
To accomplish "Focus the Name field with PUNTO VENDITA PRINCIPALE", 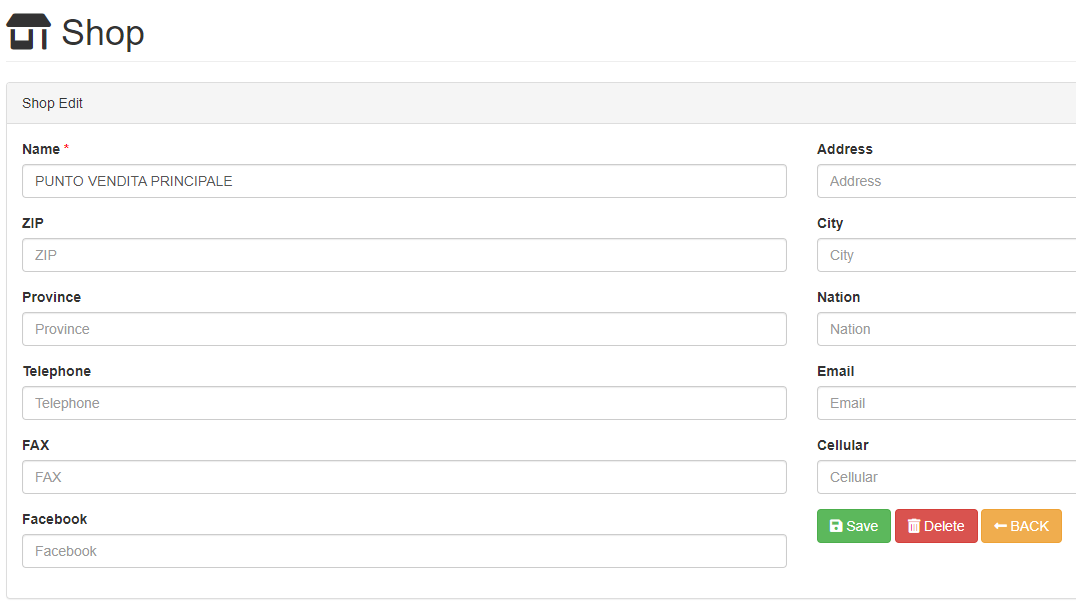I will [404, 181].
